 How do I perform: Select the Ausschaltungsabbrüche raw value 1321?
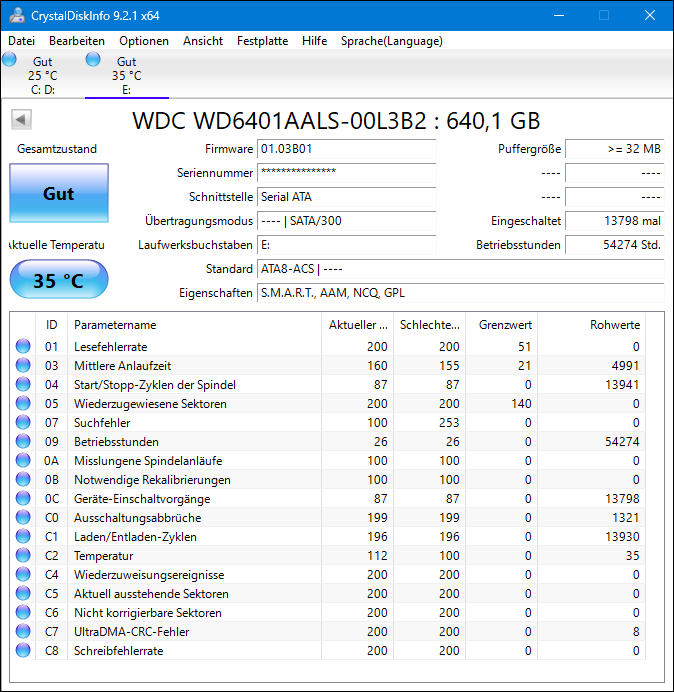point(625,518)
